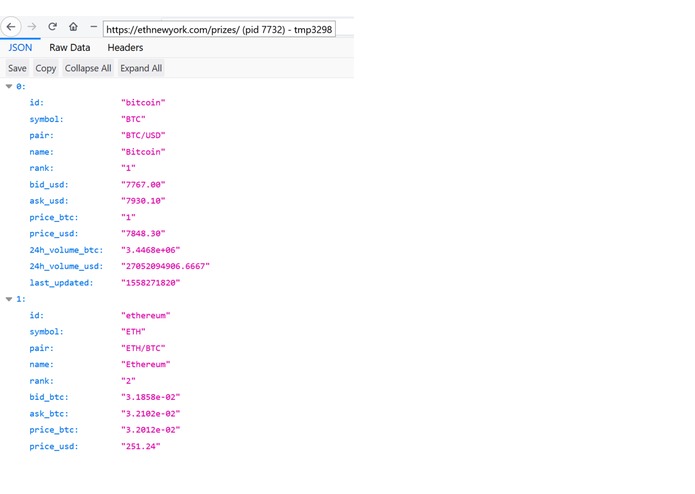
Task: Select the "ethereum" id value
Action: tap(146, 315)
